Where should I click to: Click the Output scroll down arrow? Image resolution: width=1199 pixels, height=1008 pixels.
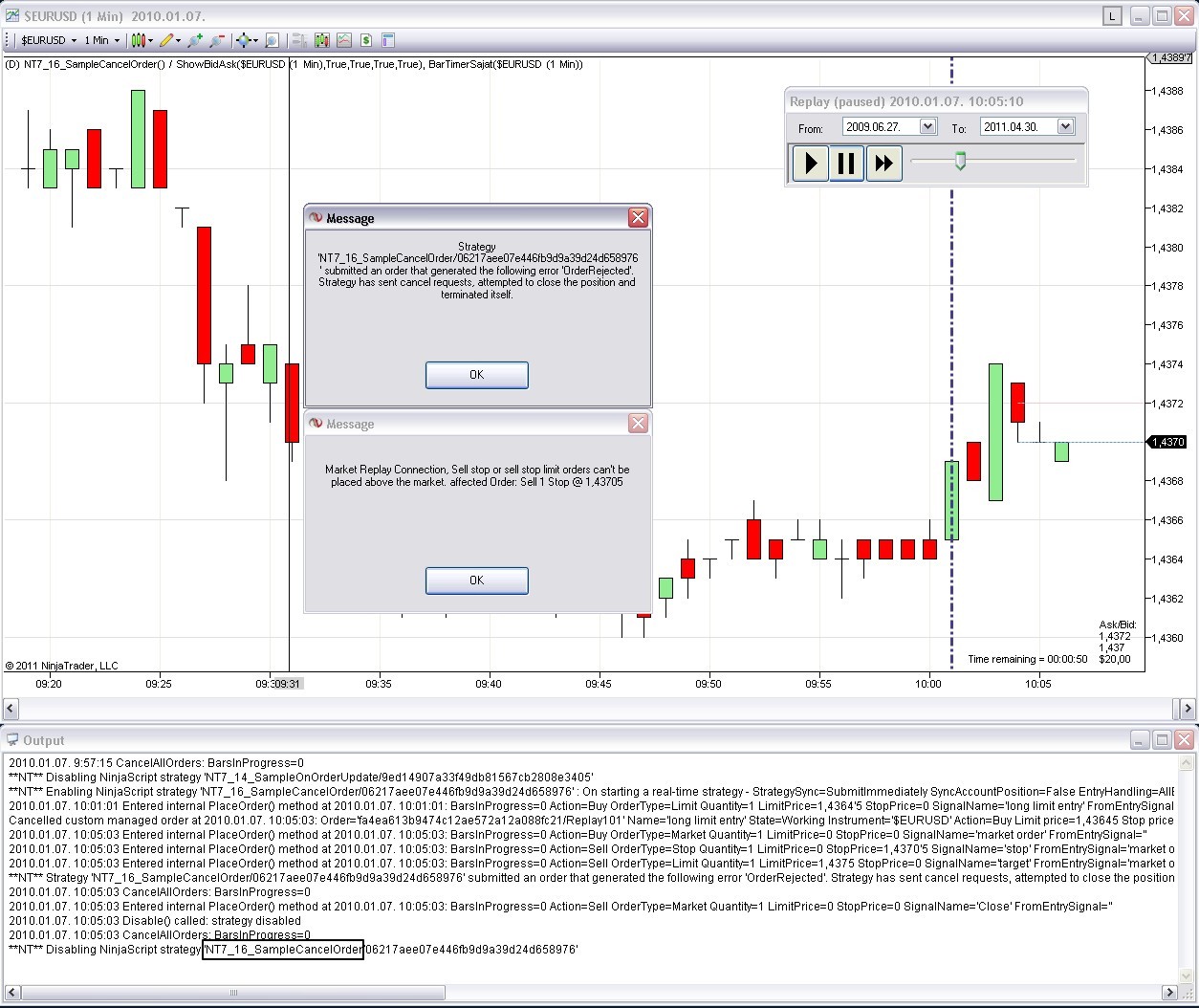[1187, 976]
